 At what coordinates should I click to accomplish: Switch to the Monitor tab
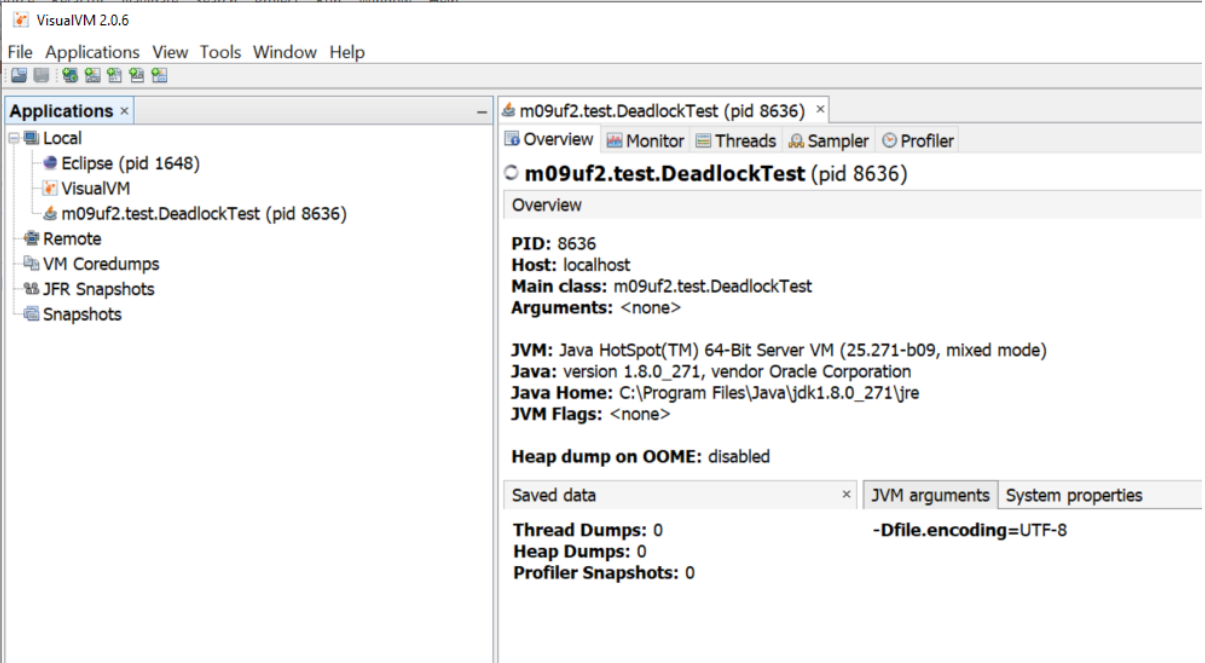click(x=645, y=141)
